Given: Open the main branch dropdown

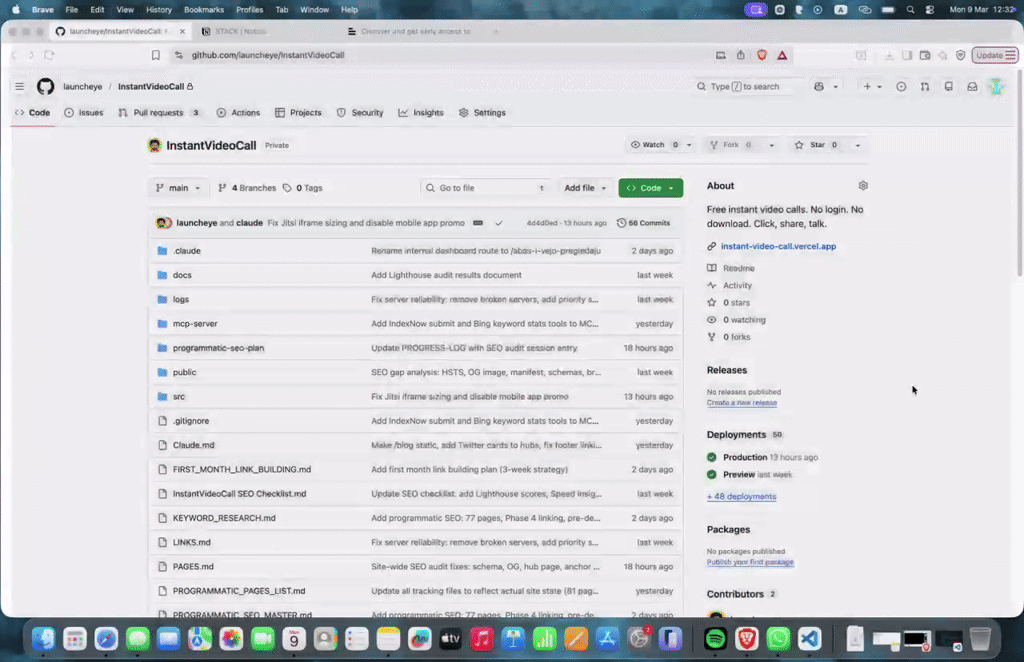Looking at the screenshot, I should coord(178,187).
